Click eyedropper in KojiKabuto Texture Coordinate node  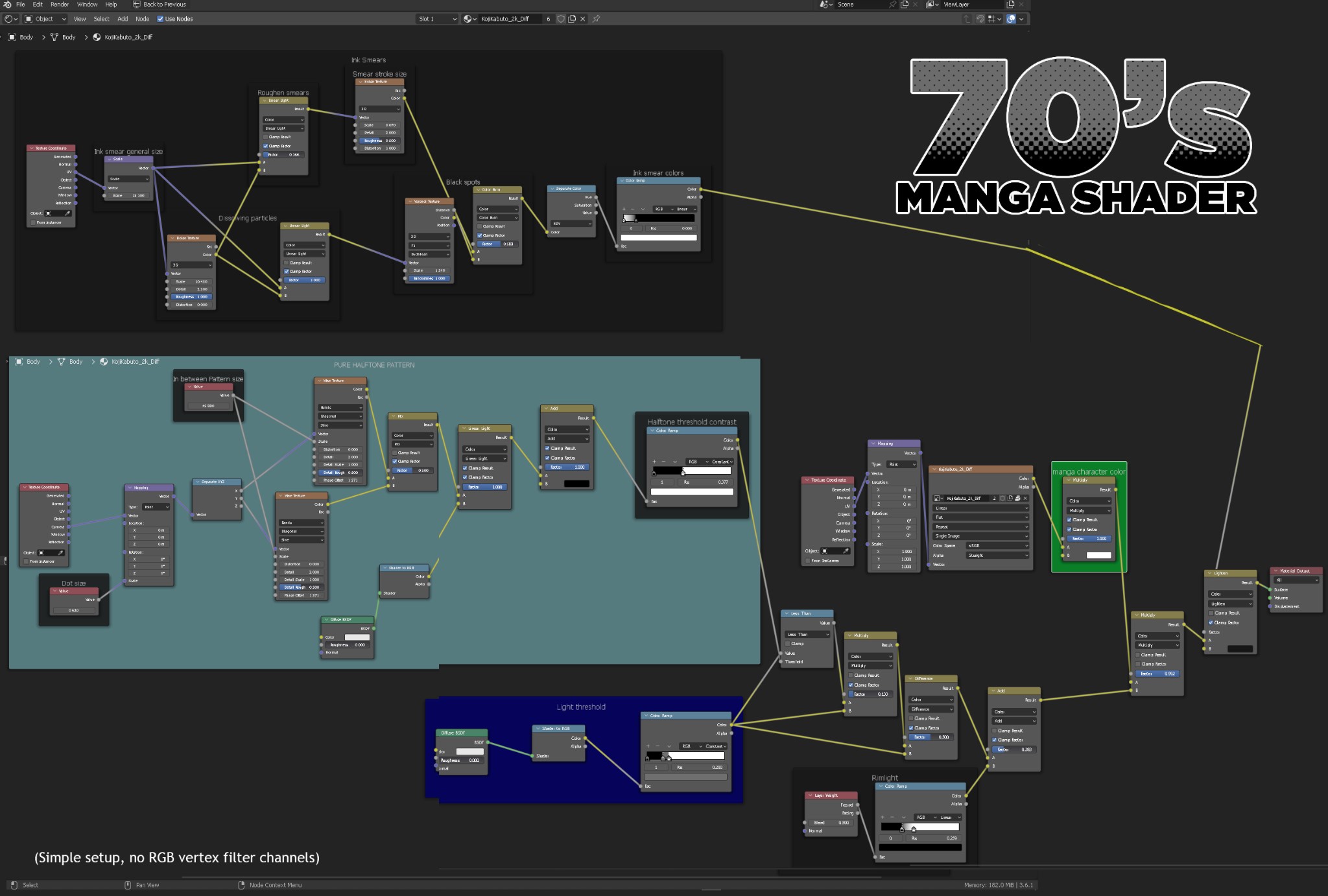[x=846, y=551]
